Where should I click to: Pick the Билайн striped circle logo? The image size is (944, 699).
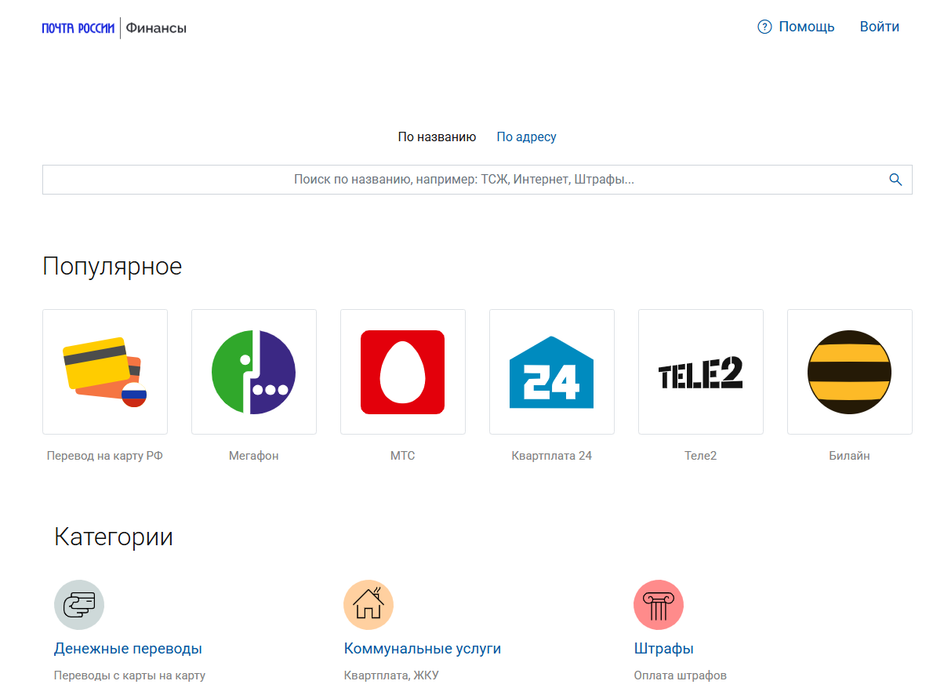pyautogui.click(x=849, y=371)
